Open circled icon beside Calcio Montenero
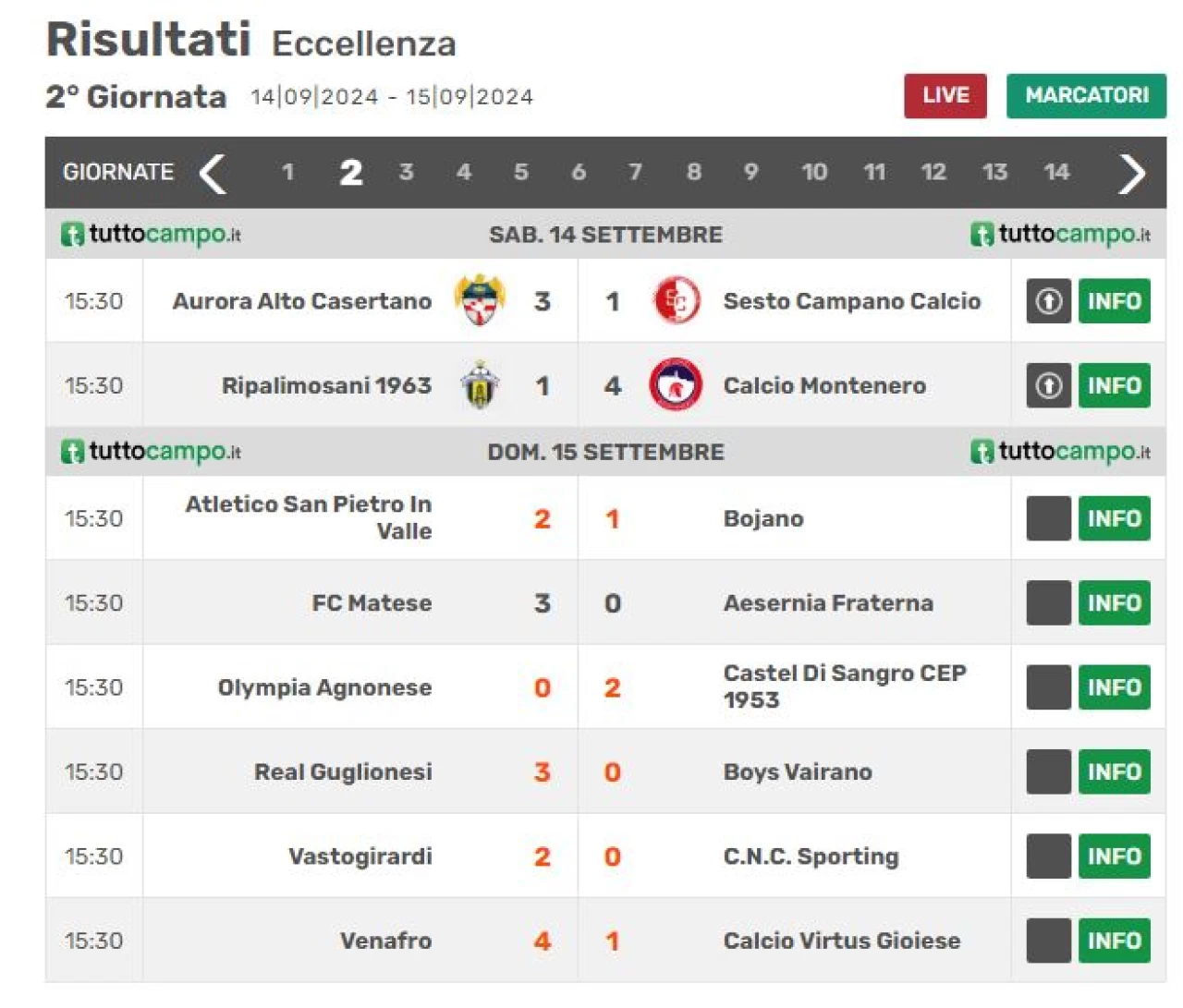 tap(1048, 385)
